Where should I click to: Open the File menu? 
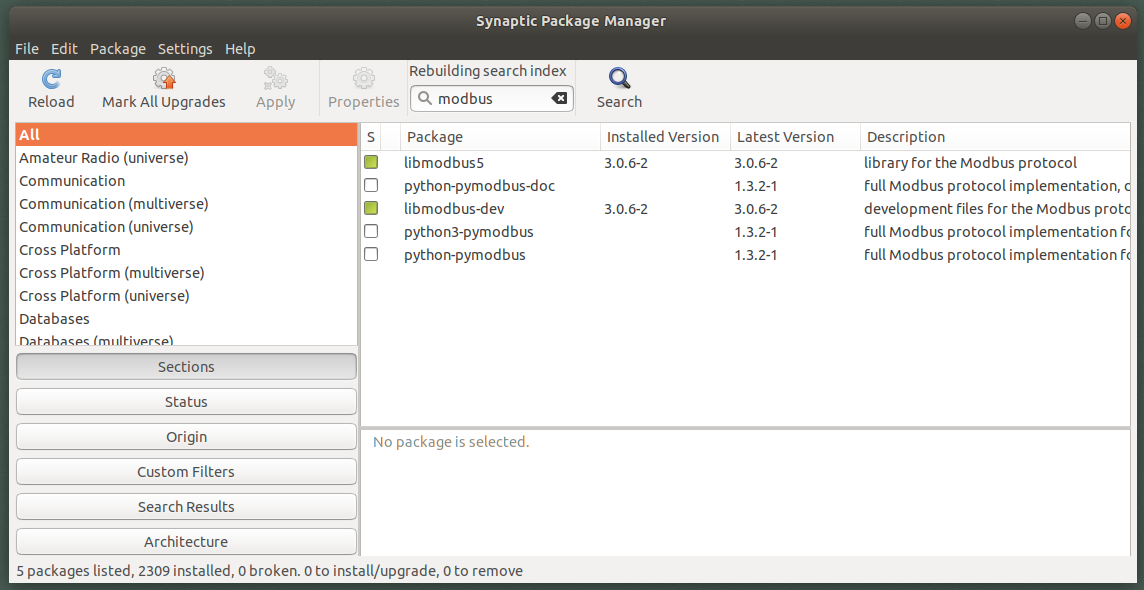point(27,49)
